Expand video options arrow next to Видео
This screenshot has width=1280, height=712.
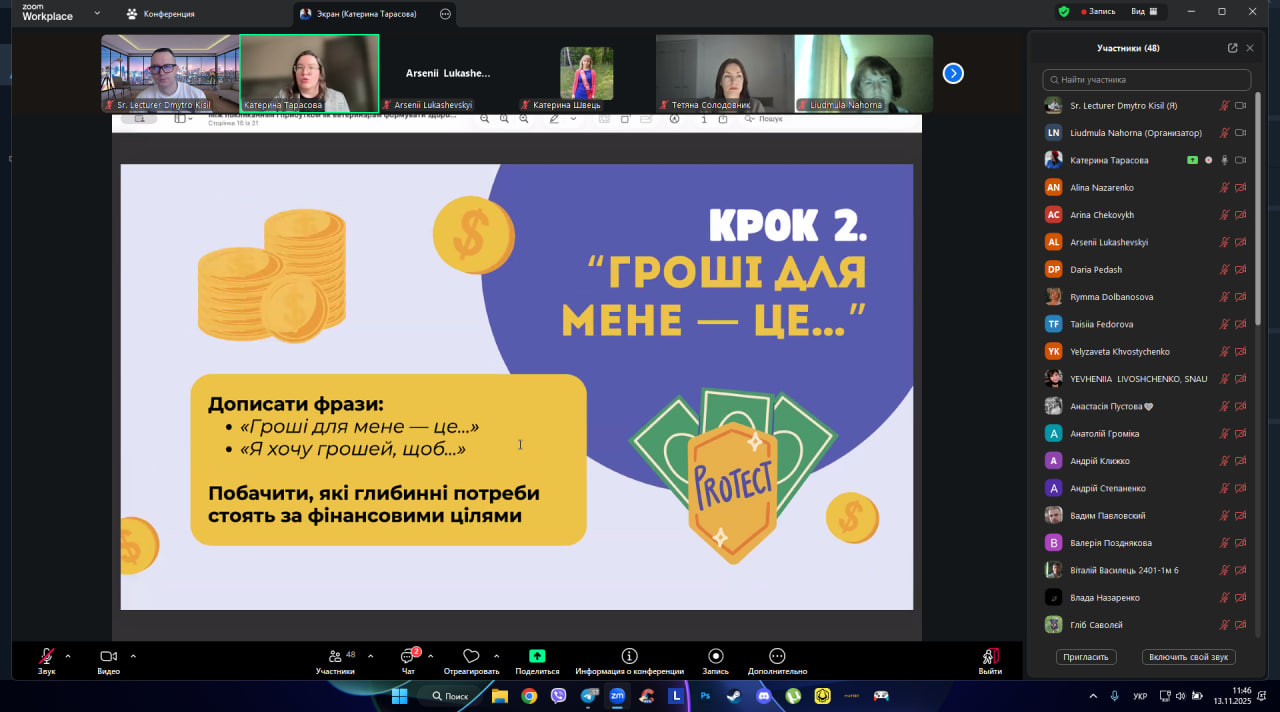click(133, 656)
